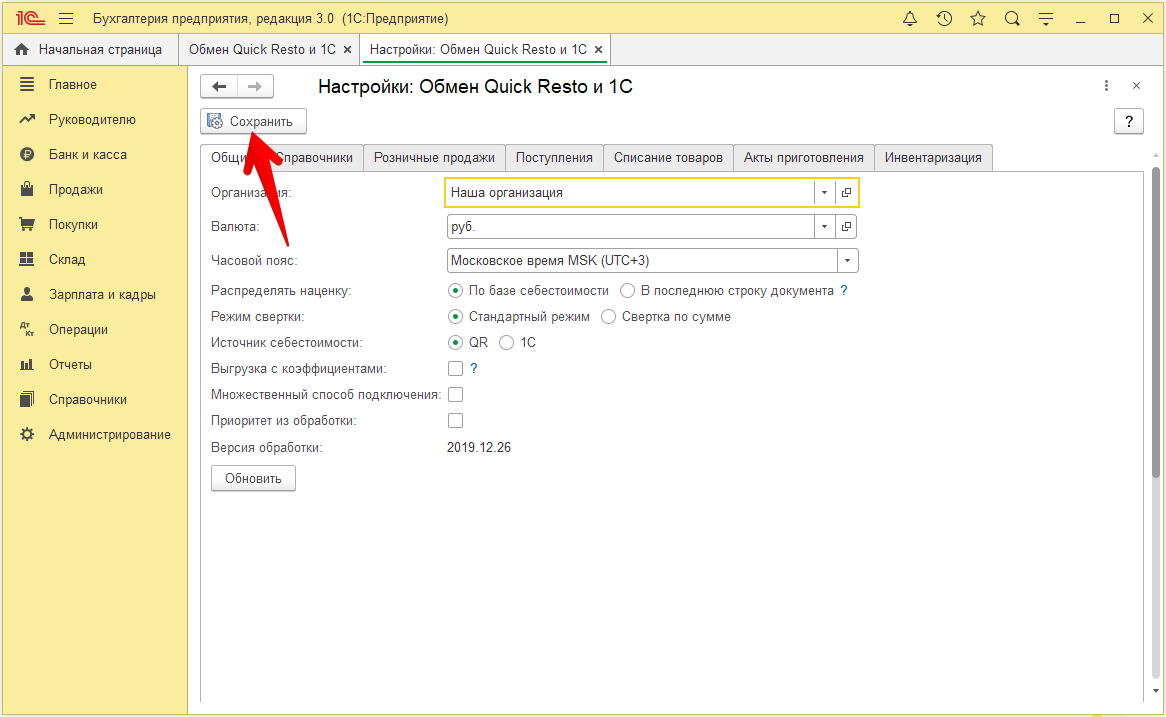This screenshot has width=1166, height=717.
Task: Go to Начальная страница home tab
Action: (89, 50)
